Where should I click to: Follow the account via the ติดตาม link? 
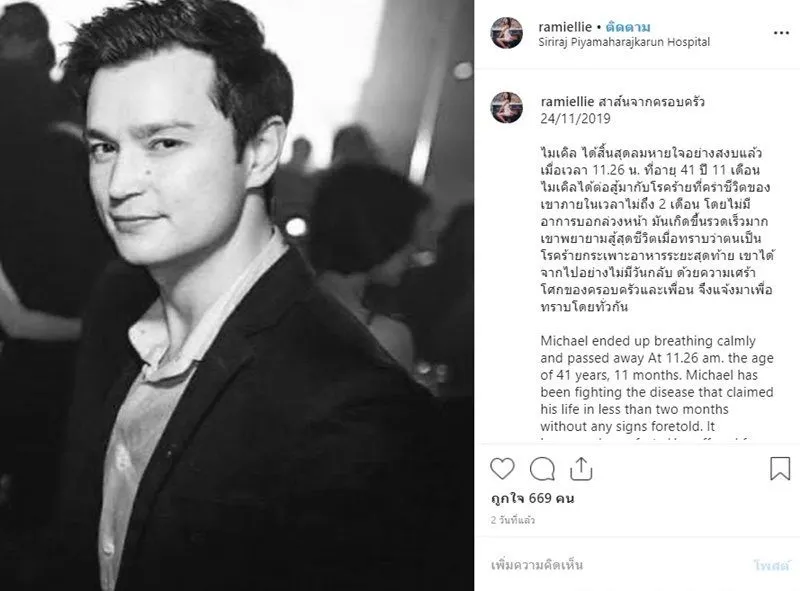coord(628,27)
